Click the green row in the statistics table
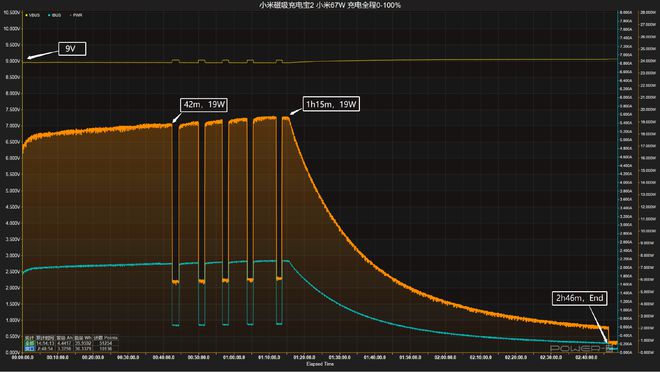660x372 pixels. pos(71,343)
